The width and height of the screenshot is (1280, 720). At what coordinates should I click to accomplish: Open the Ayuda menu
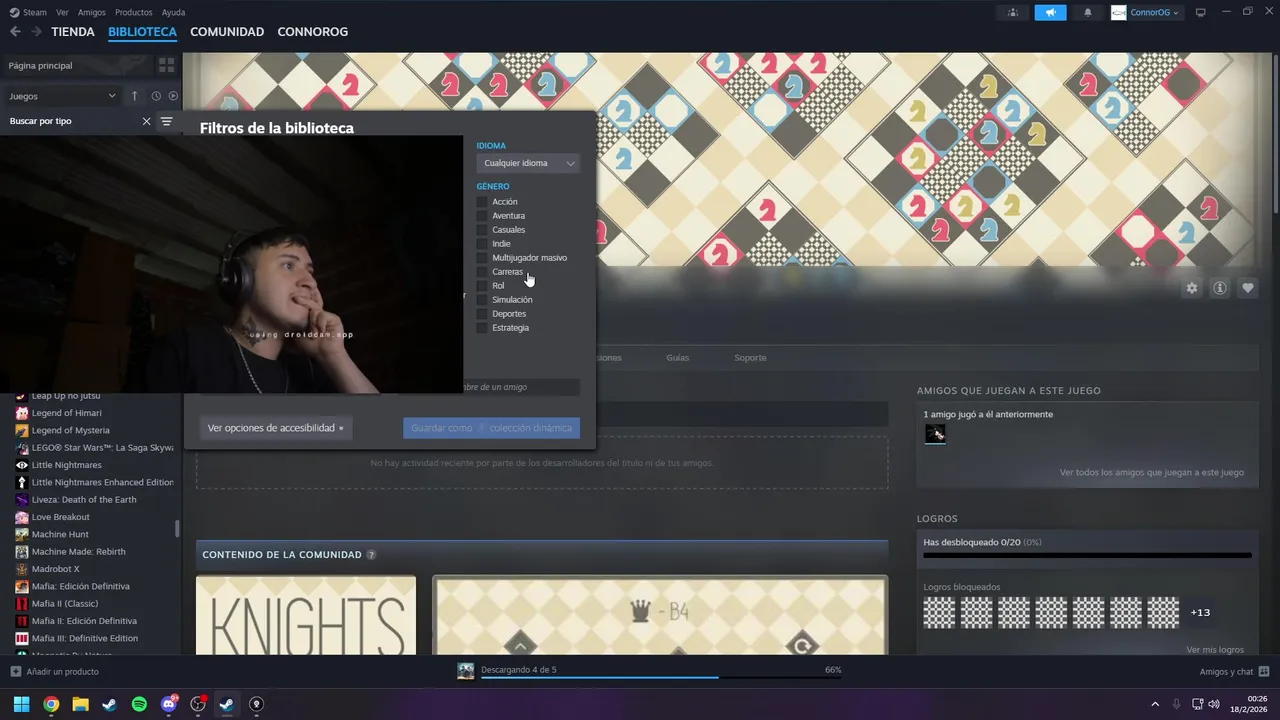tap(173, 13)
